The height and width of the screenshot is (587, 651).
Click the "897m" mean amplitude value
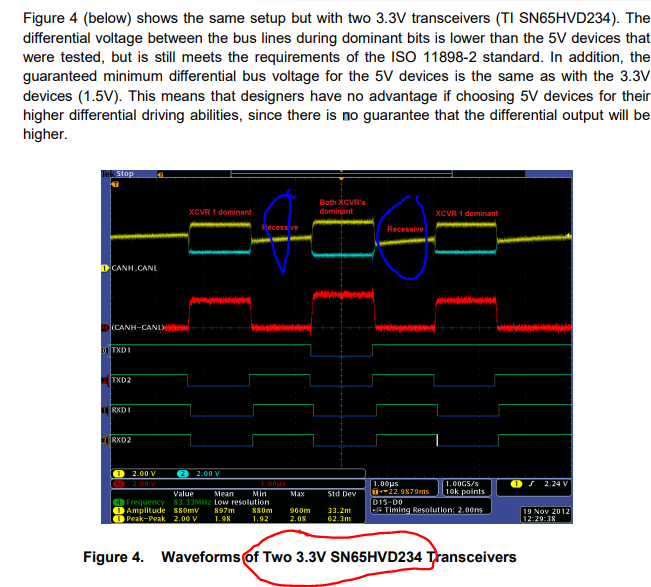(x=224, y=511)
